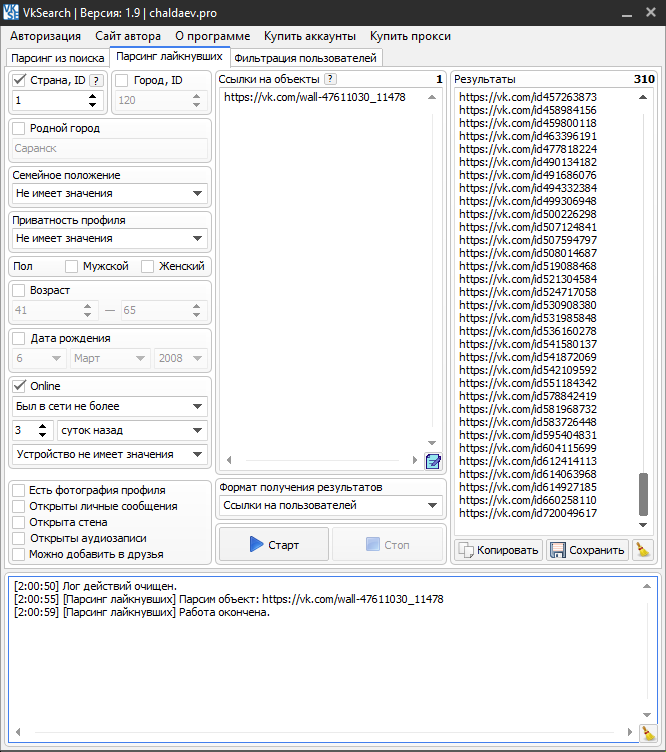Screen dimensions: 666x752
Task: Switch to the Фильтрация пользователей tab
Action: click(305, 58)
